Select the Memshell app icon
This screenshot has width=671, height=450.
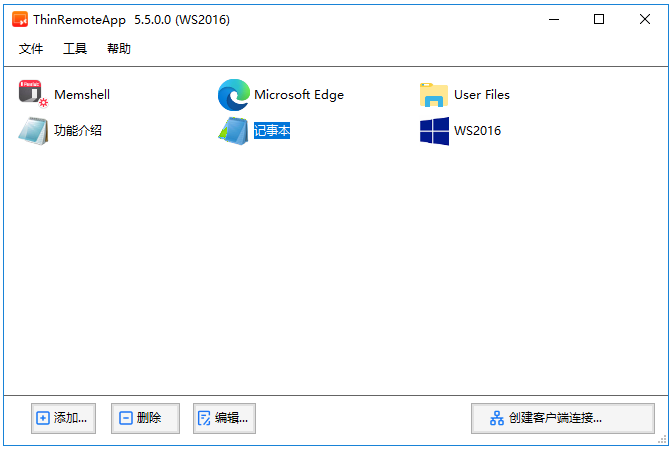point(33,94)
